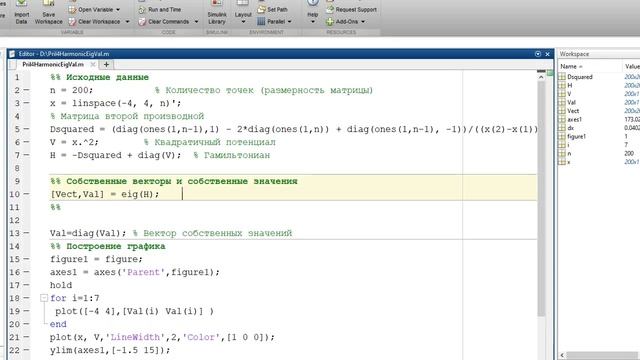Click the 'hold' command on line 17
The height and width of the screenshot is (360, 640).
(x=61, y=285)
